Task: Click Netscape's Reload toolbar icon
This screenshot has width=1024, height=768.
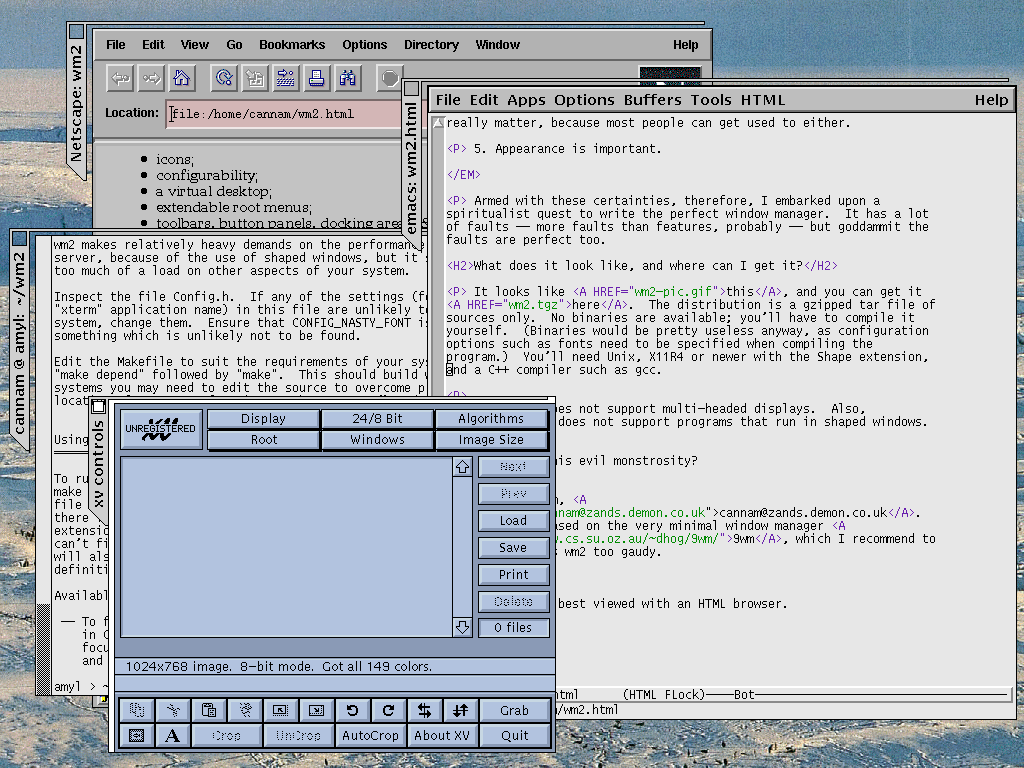Action: [224, 78]
